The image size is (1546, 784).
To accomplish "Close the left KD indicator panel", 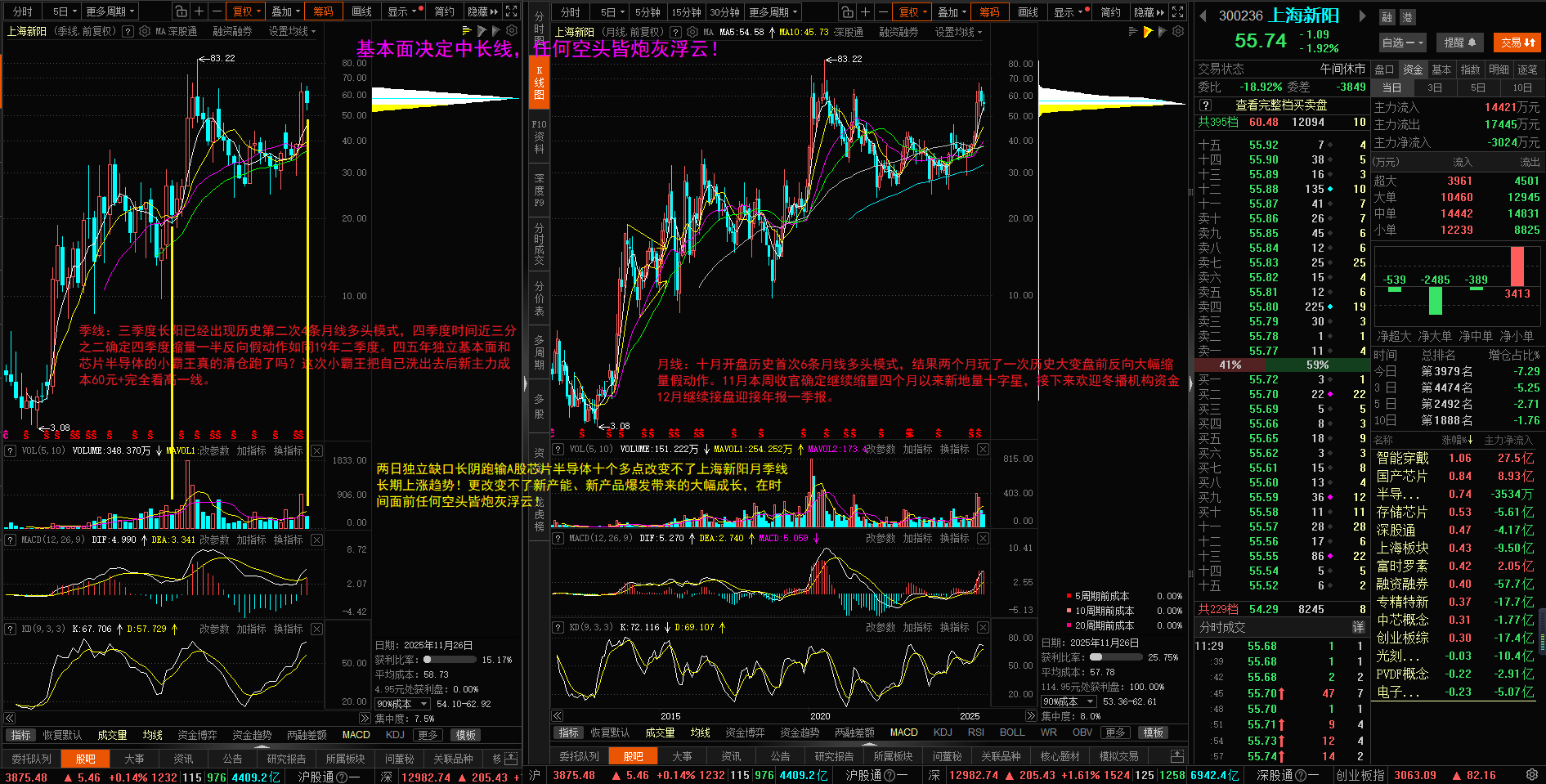I will click(317, 629).
